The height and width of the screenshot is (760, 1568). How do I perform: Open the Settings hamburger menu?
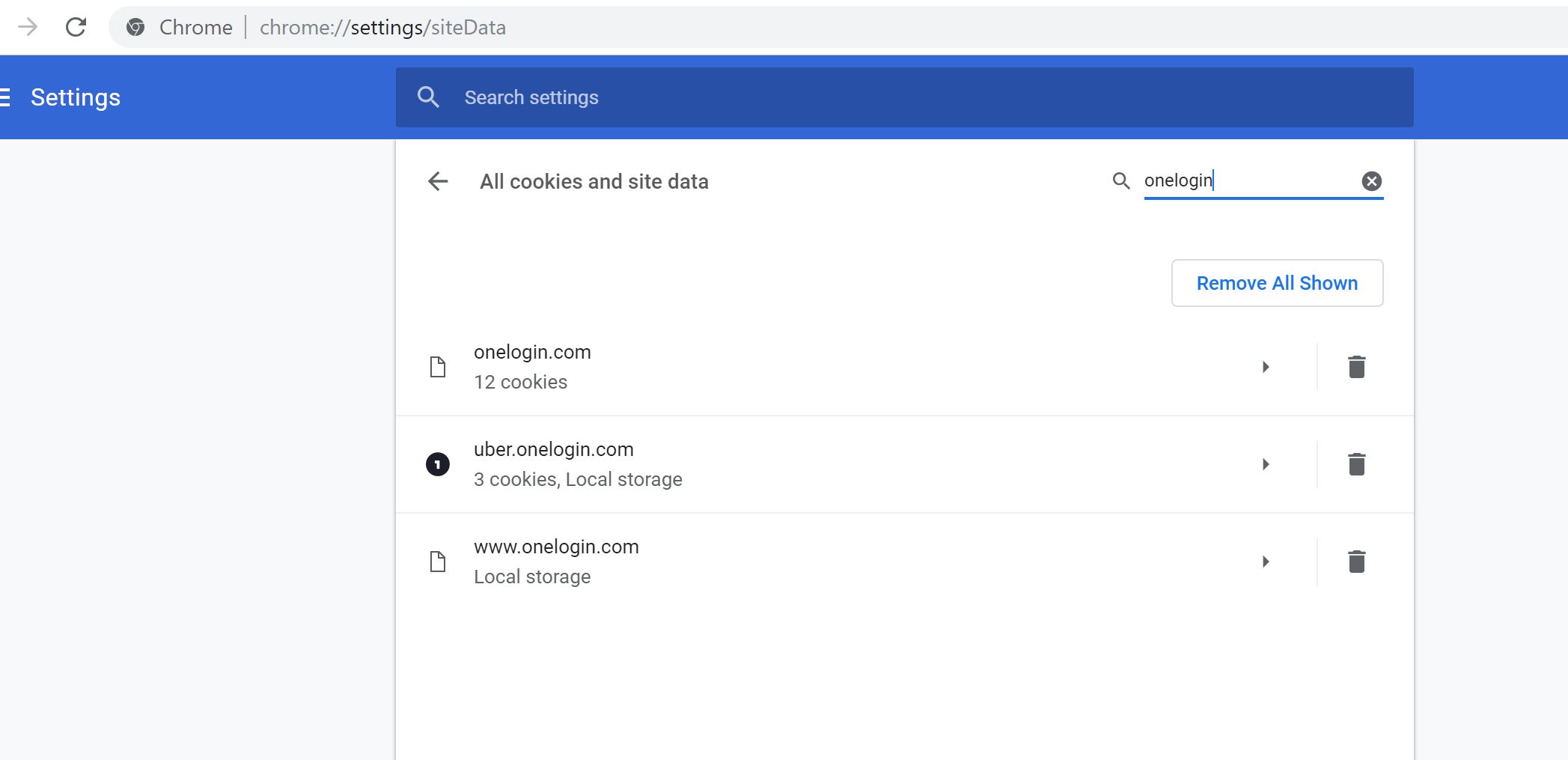(4, 97)
